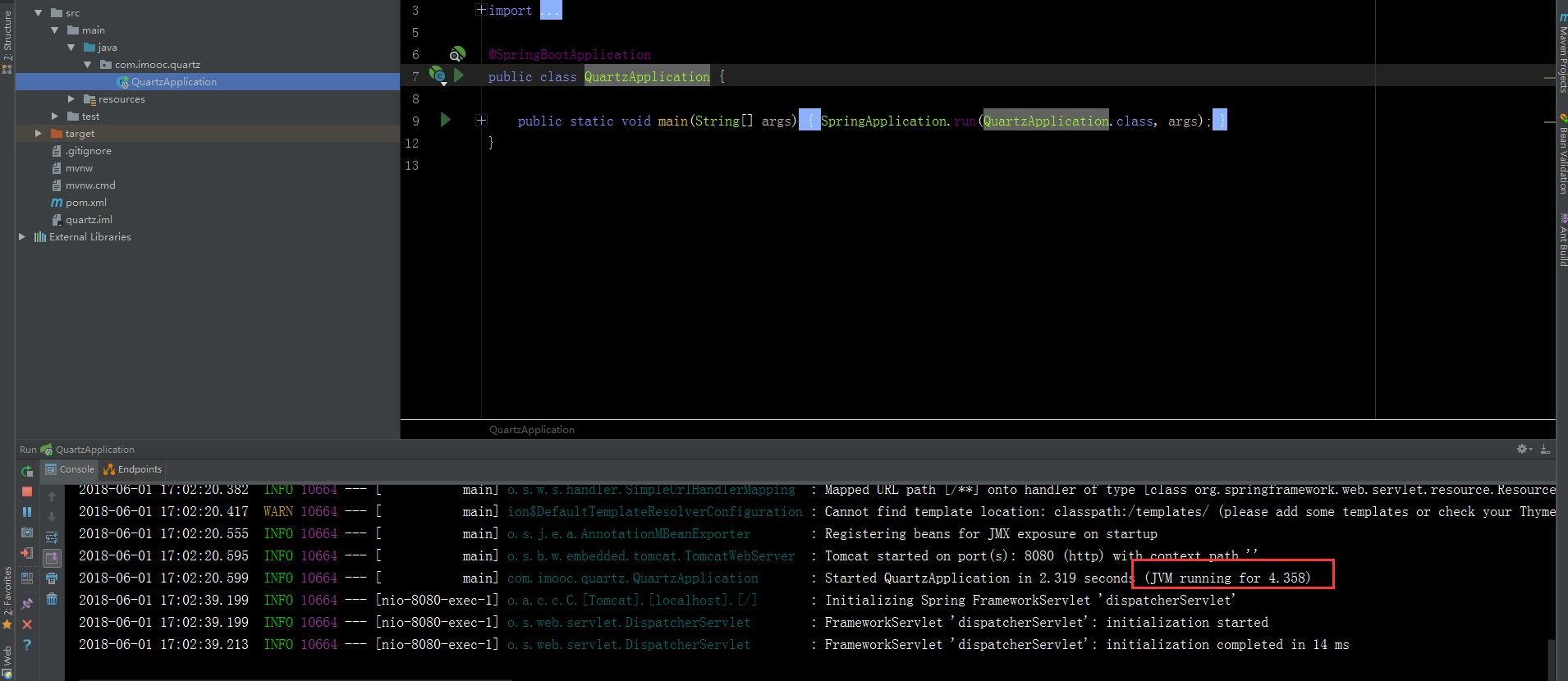Collapse the src folder

[x=39, y=13]
